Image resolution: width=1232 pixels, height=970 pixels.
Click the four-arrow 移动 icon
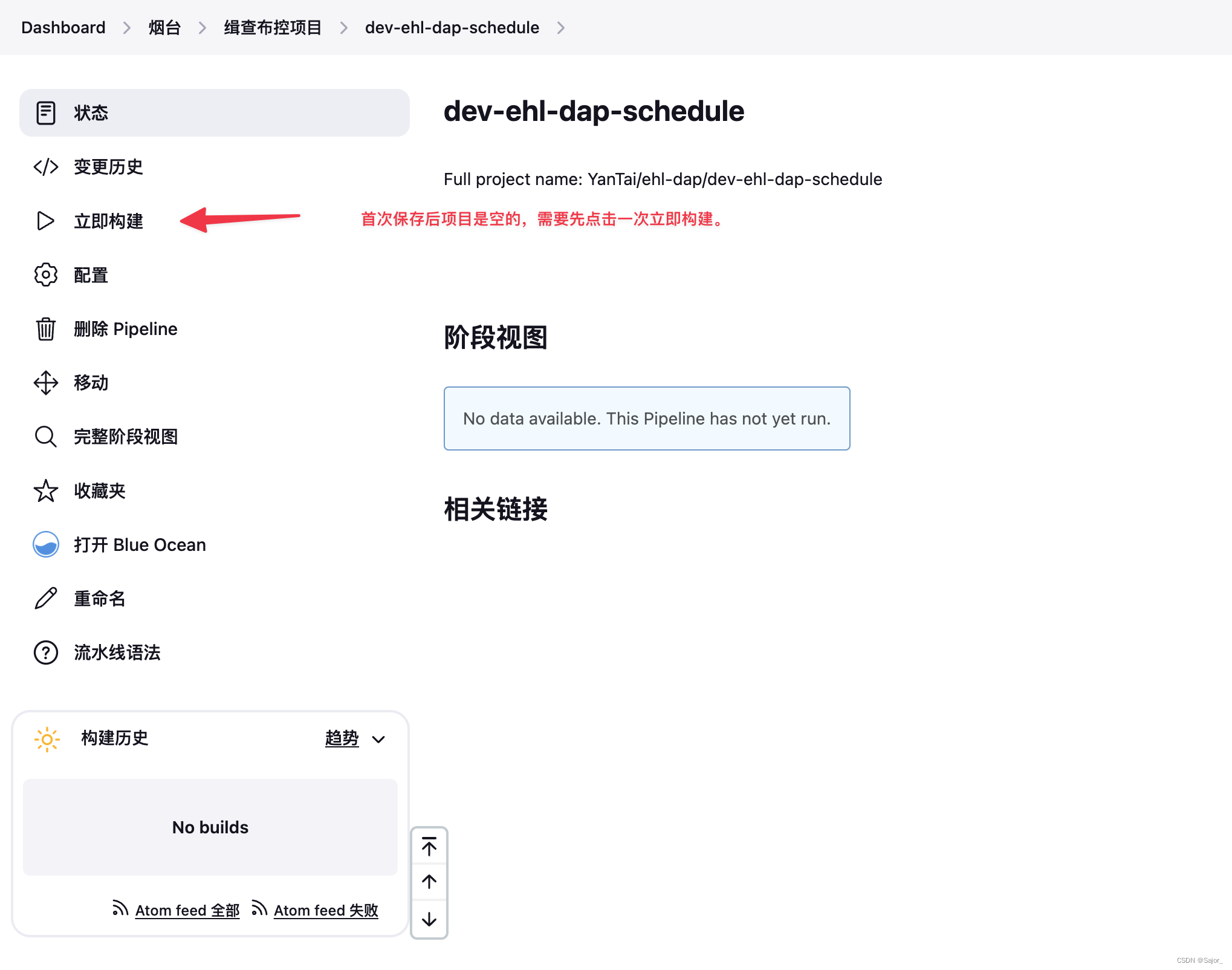point(45,383)
